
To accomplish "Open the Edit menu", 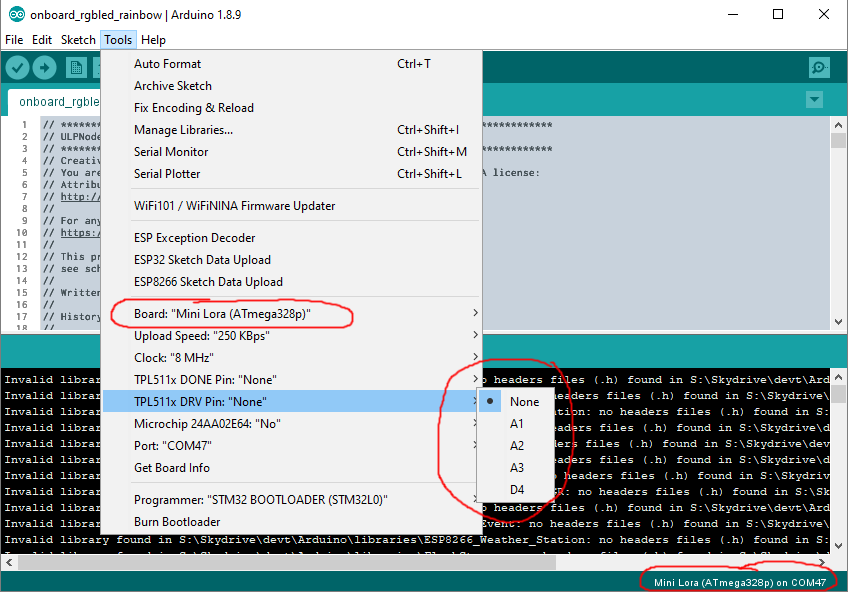I will coord(42,40).
